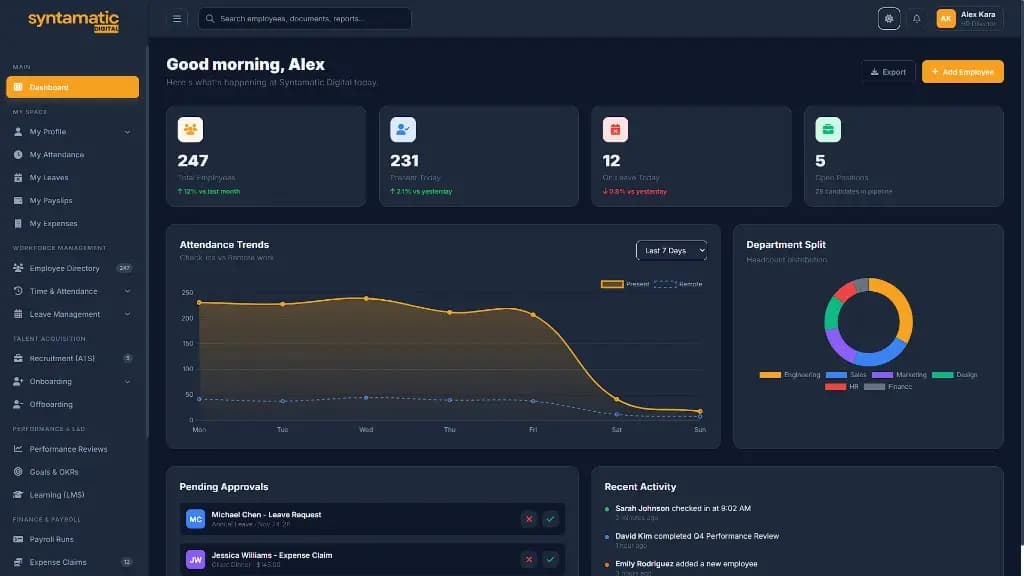This screenshot has width=1024, height=576.
Task: Expand Time & Attendance submenu
Action: [127, 291]
